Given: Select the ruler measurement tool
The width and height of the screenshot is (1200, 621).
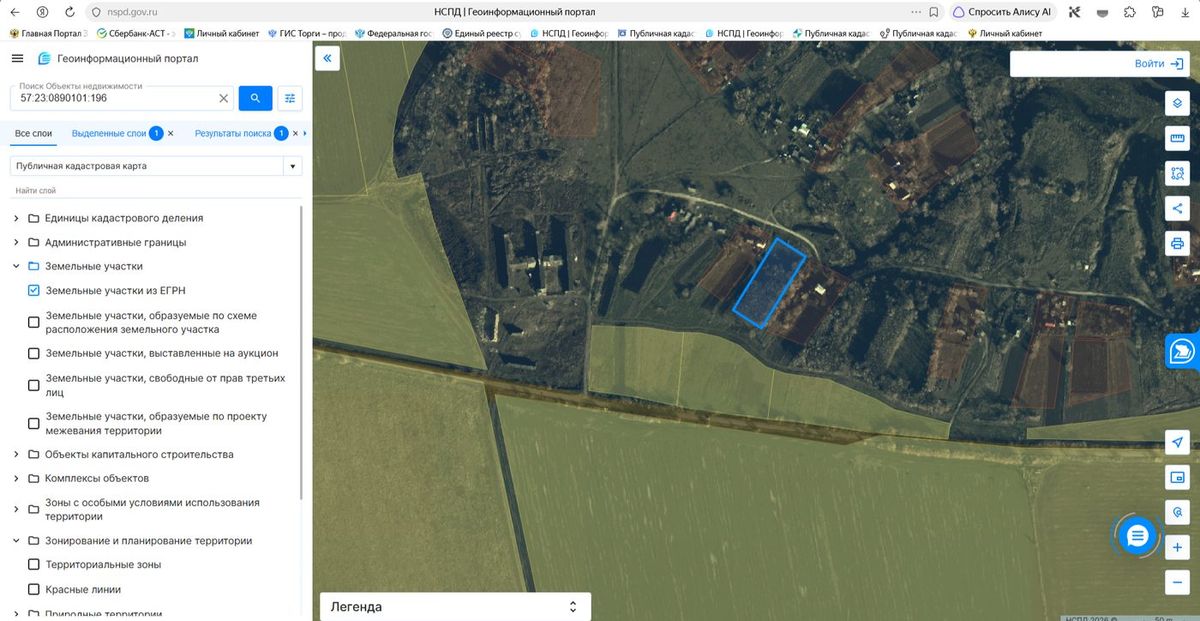Looking at the screenshot, I should click(x=1177, y=139).
